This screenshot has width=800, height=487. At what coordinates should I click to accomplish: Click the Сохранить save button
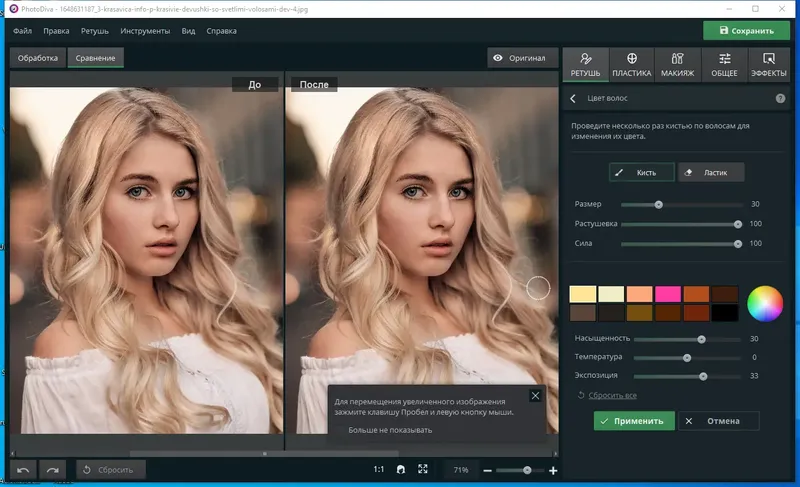(x=745, y=31)
